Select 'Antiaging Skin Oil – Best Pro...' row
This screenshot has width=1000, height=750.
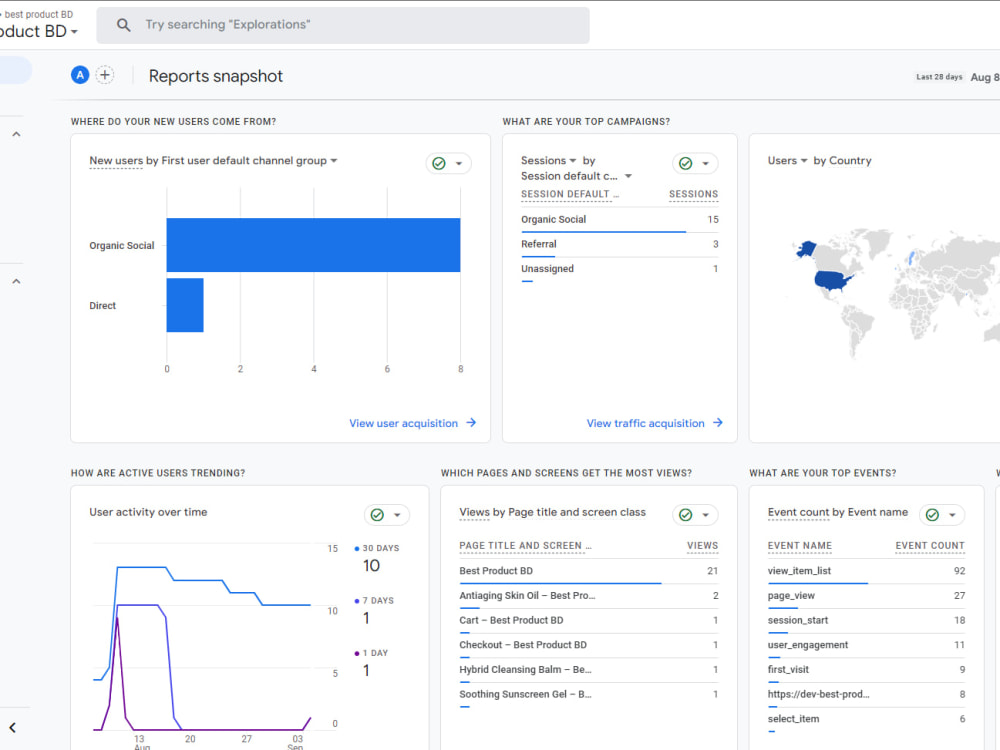point(589,596)
